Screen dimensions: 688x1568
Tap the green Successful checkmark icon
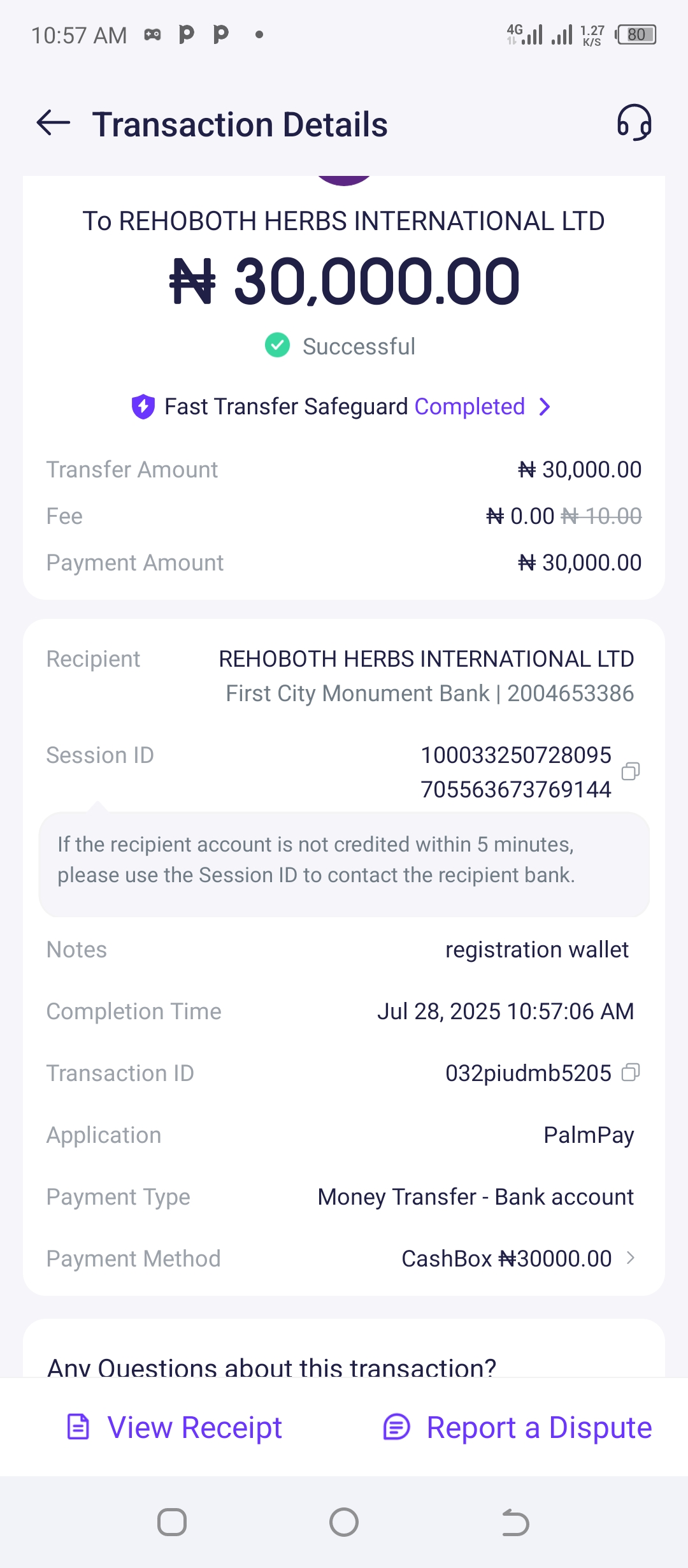click(x=277, y=345)
